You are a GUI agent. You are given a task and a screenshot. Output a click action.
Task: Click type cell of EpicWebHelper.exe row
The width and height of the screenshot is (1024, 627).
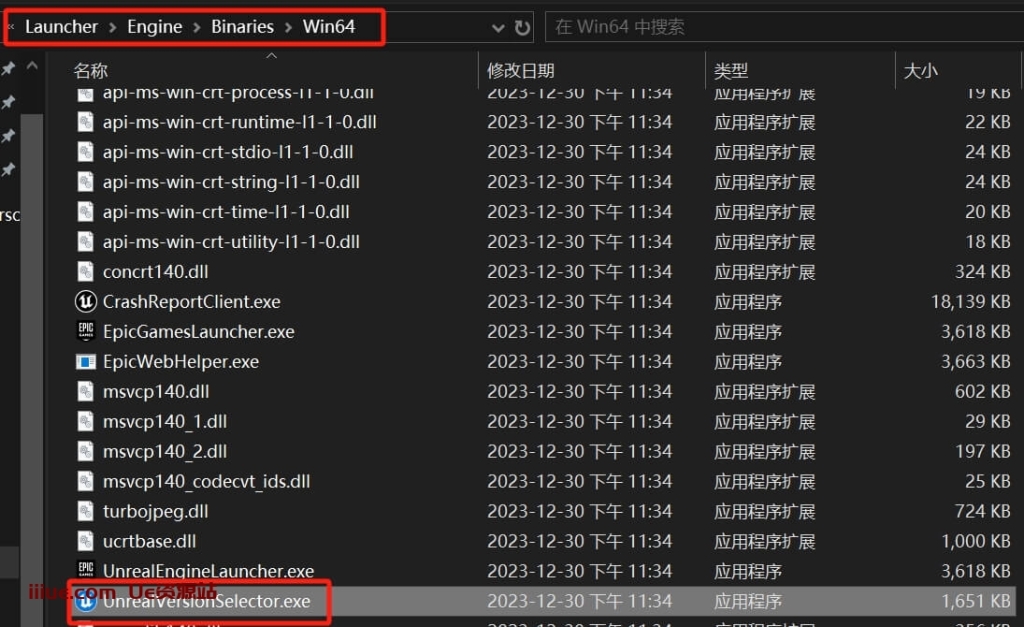click(748, 362)
